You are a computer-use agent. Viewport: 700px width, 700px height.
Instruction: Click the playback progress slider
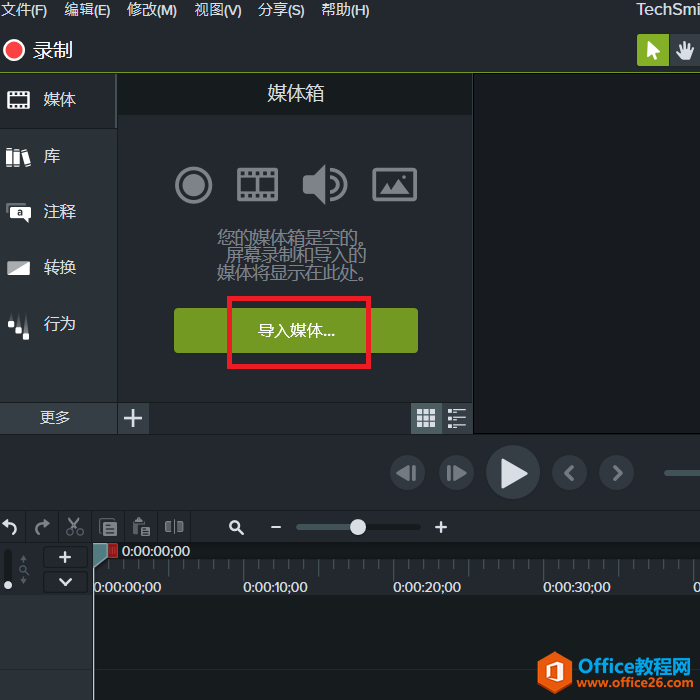[682, 473]
